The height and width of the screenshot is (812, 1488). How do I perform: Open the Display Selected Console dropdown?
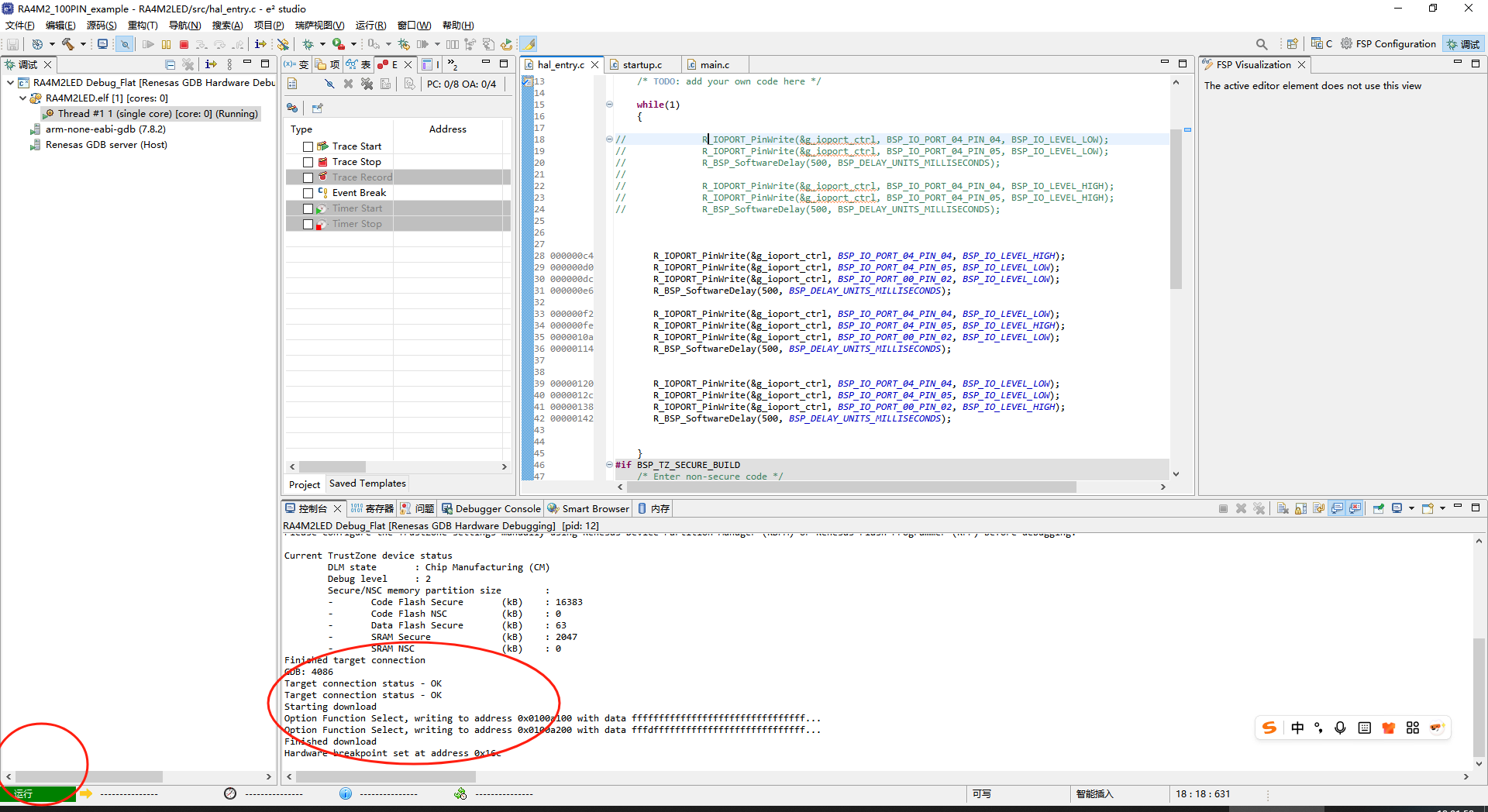(x=1411, y=508)
